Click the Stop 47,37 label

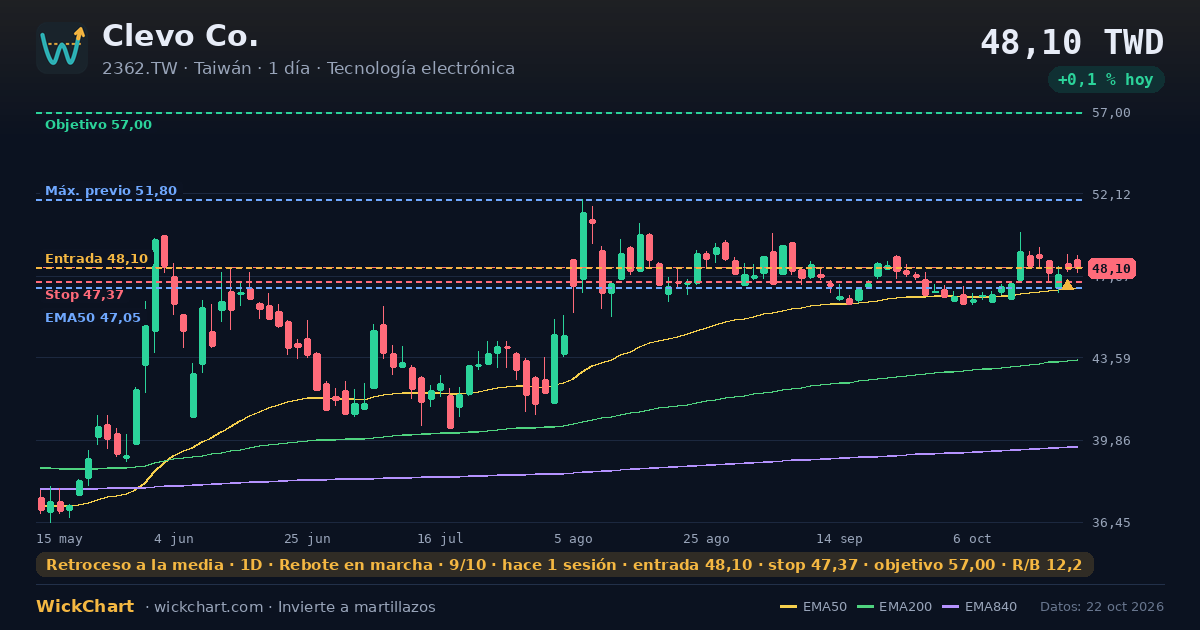pyautogui.click(x=84, y=295)
